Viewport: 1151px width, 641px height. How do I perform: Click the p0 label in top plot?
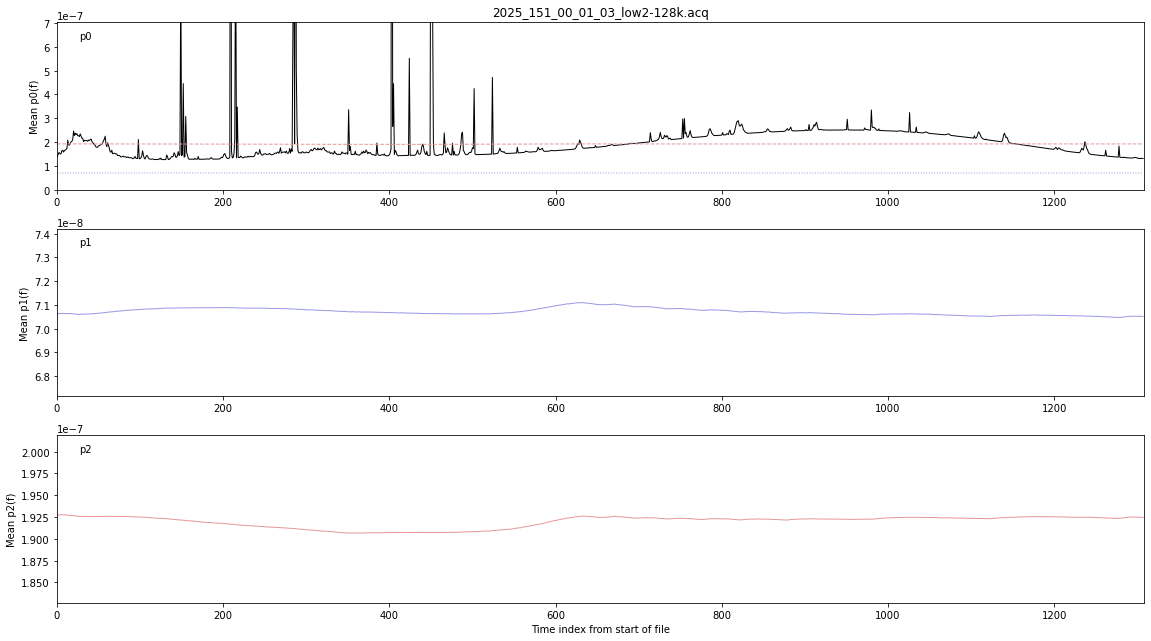[x=85, y=37]
